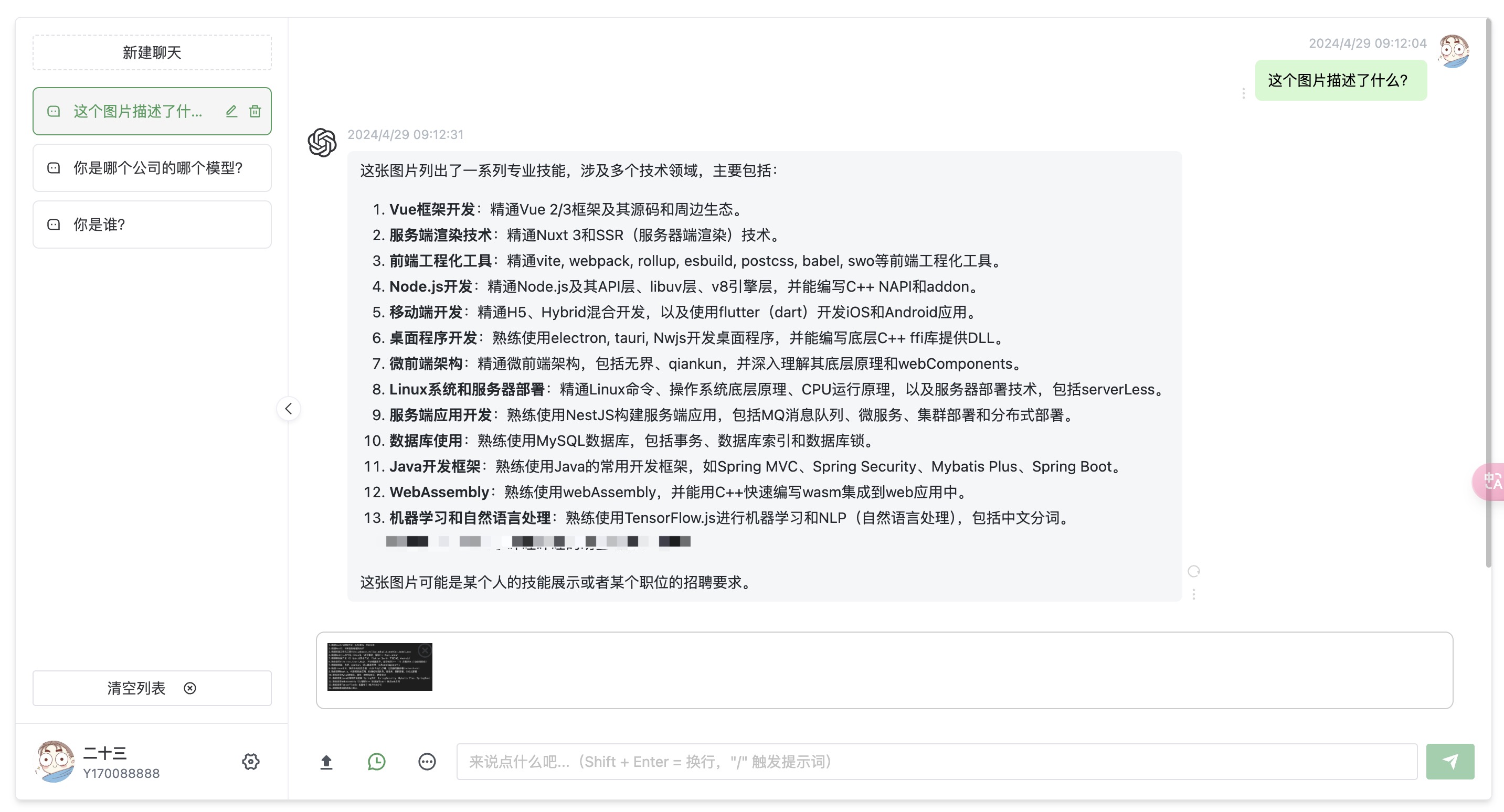Open more options beside user message
The width and height of the screenshot is (1504, 812).
click(1244, 93)
